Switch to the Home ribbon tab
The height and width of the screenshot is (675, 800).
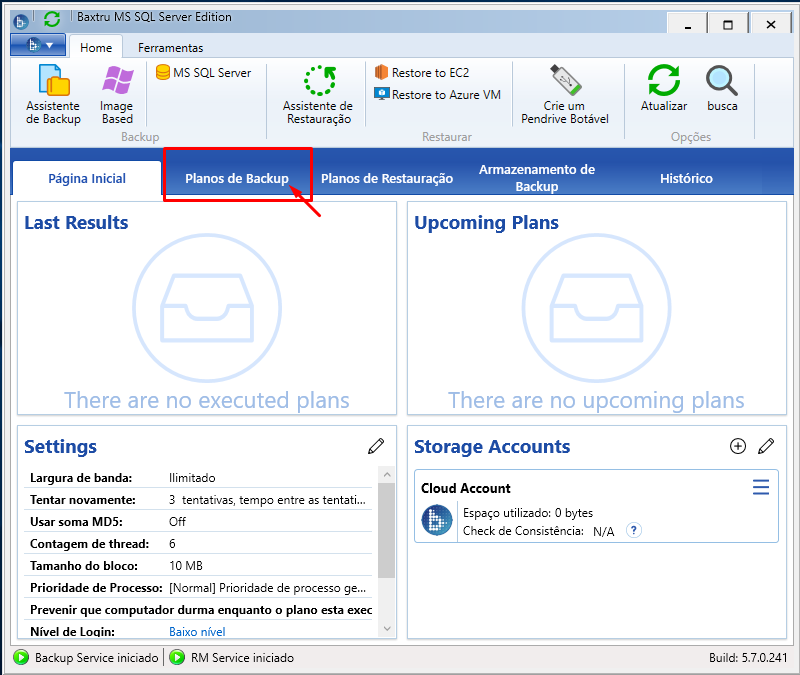tap(96, 47)
